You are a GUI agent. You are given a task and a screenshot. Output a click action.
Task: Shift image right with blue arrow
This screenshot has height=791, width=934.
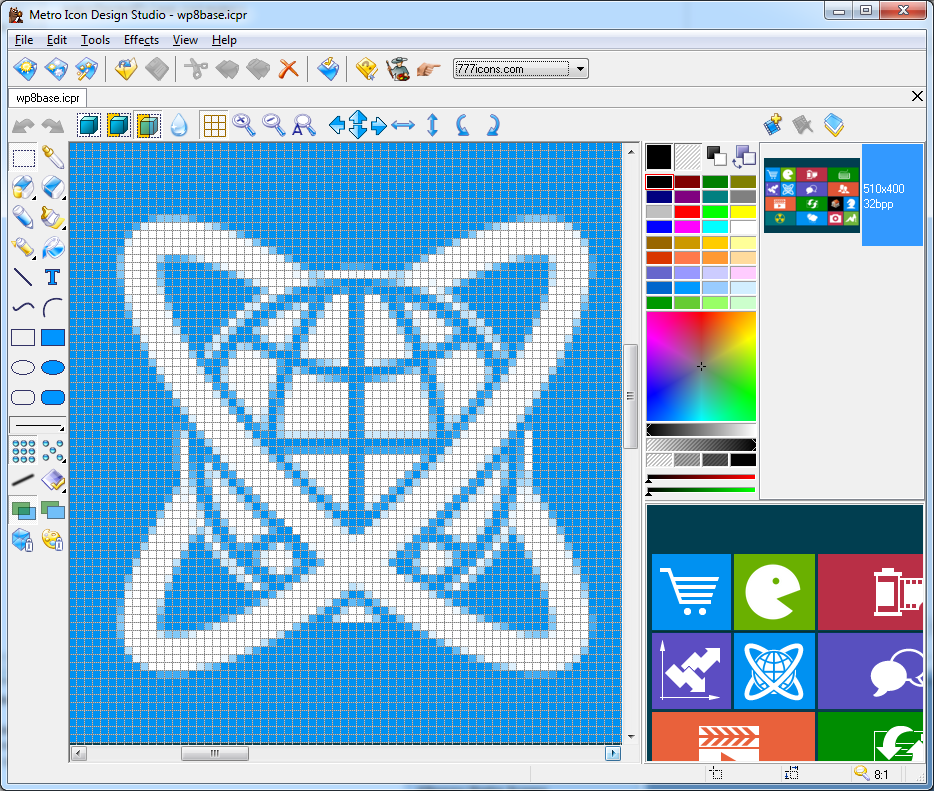point(379,126)
